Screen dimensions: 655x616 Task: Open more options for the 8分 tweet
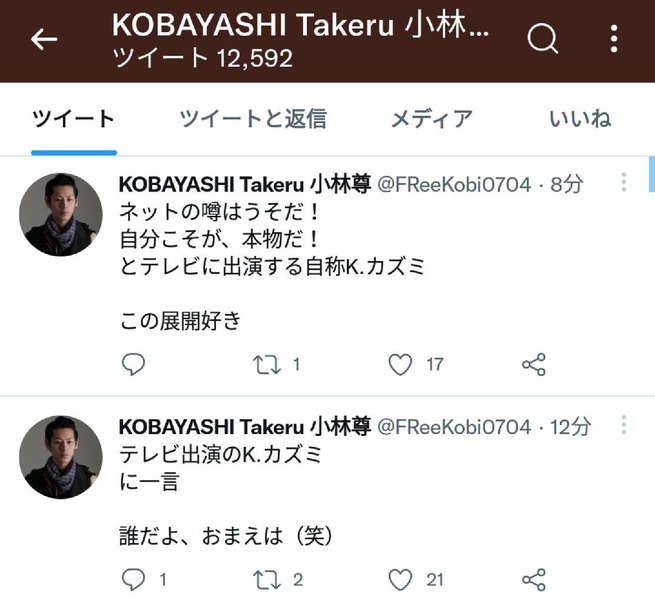[x=624, y=183]
